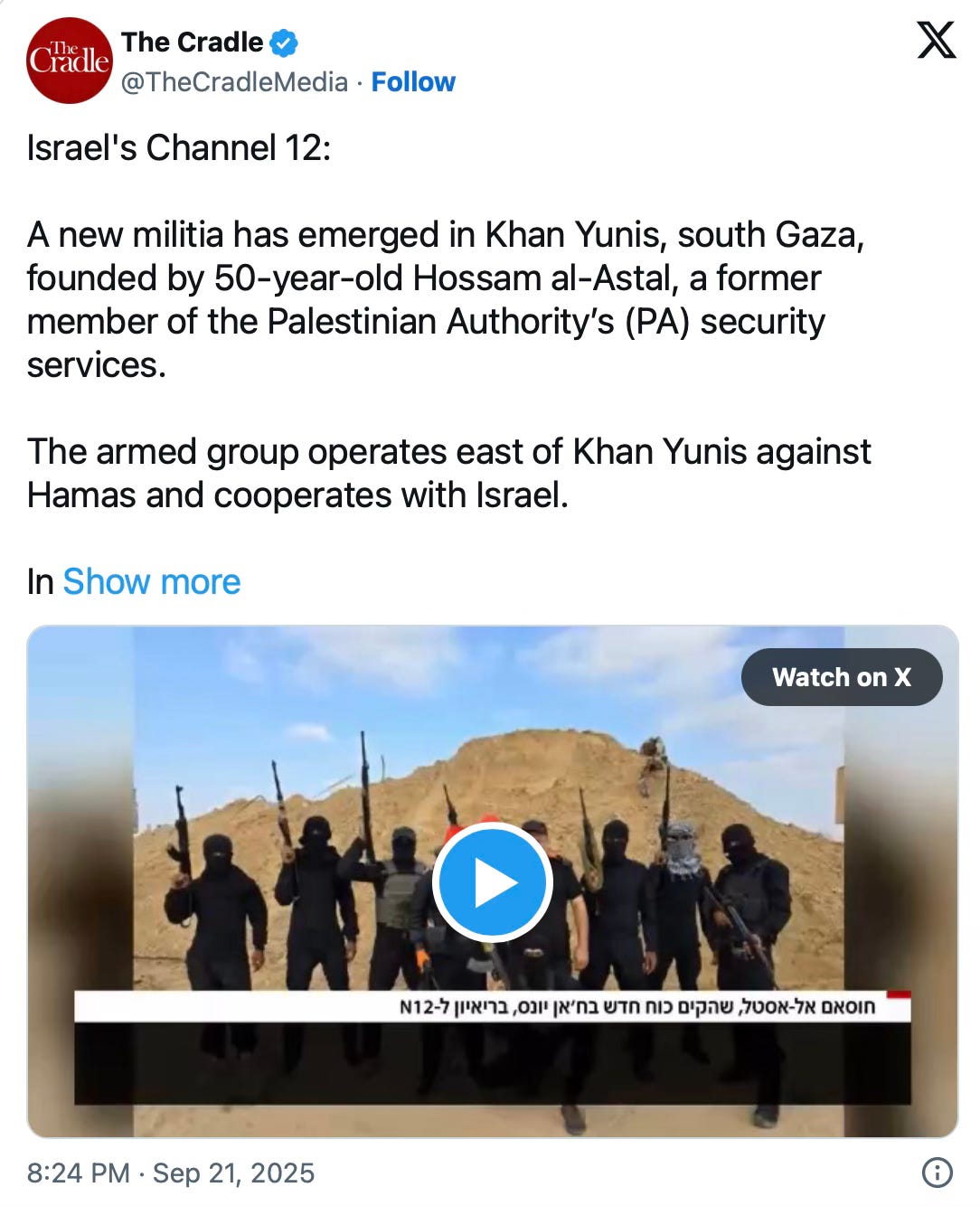Click the black bar below the caption
Image resolution: width=980 pixels, height=1206 pixels.
(493, 1063)
